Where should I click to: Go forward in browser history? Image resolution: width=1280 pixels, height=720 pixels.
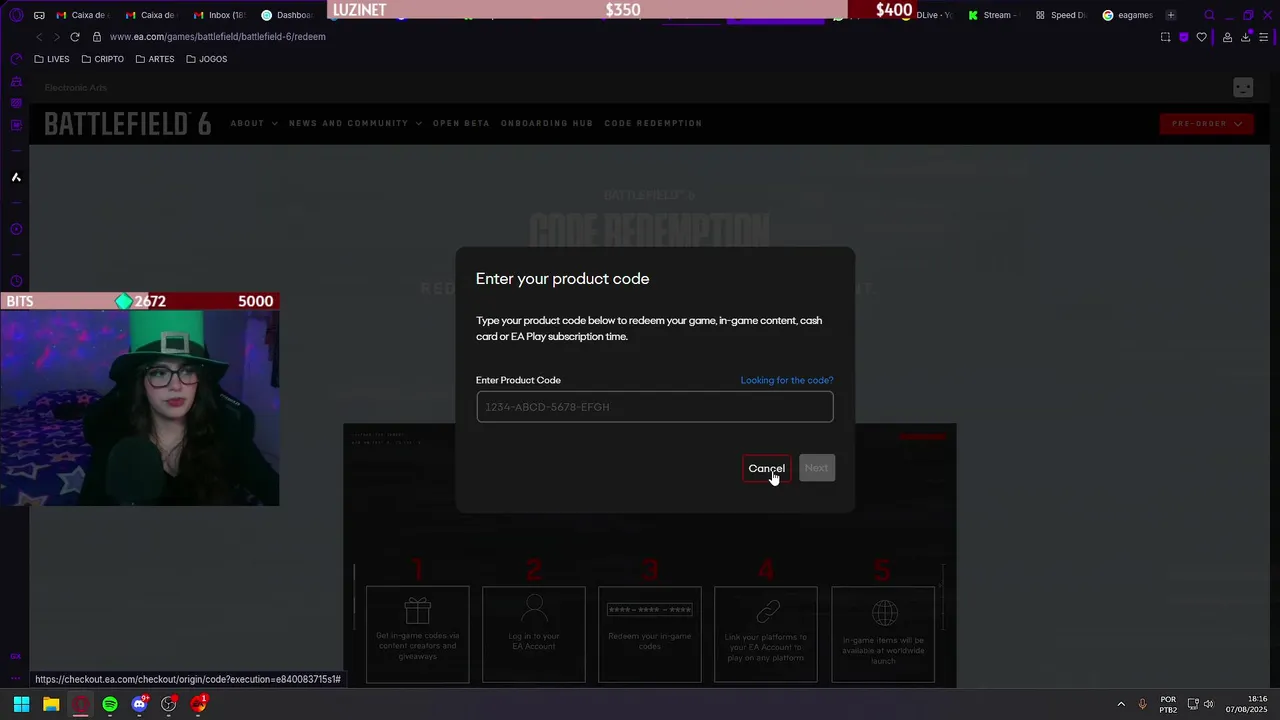coord(56,37)
